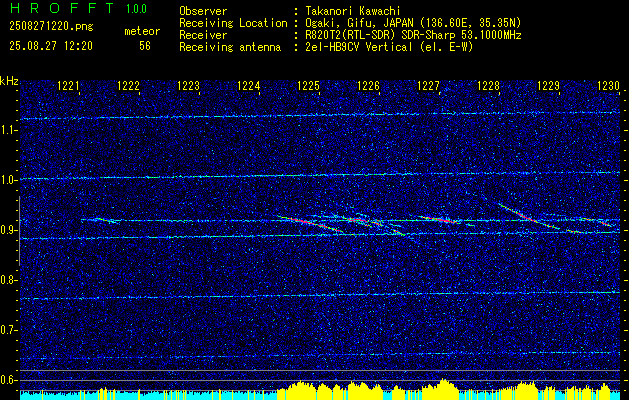Click the 0.6 frequency axis label

click(x=9, y=380)
